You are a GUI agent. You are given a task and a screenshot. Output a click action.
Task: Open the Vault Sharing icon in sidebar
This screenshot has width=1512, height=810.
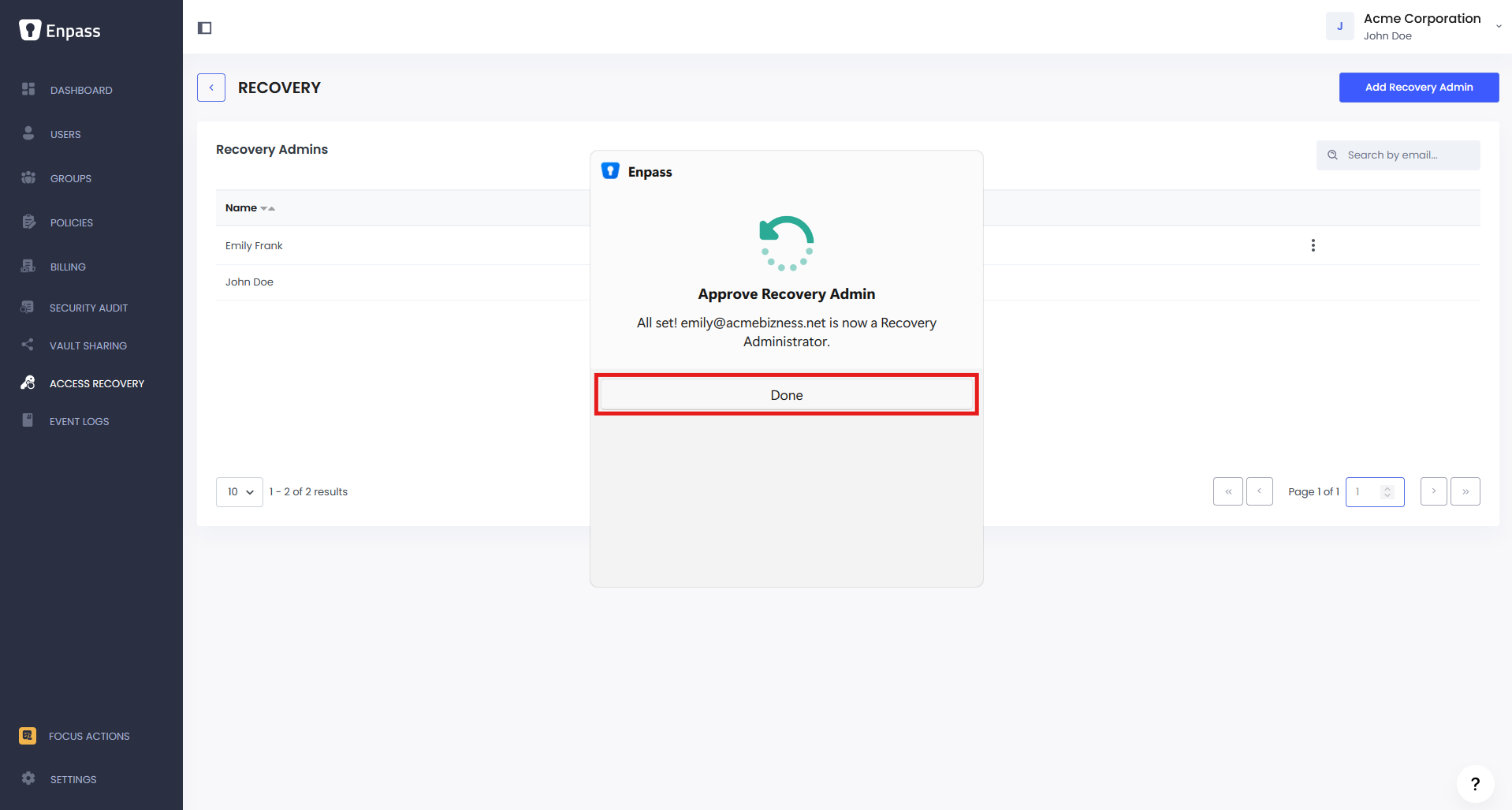coord(28,345)
